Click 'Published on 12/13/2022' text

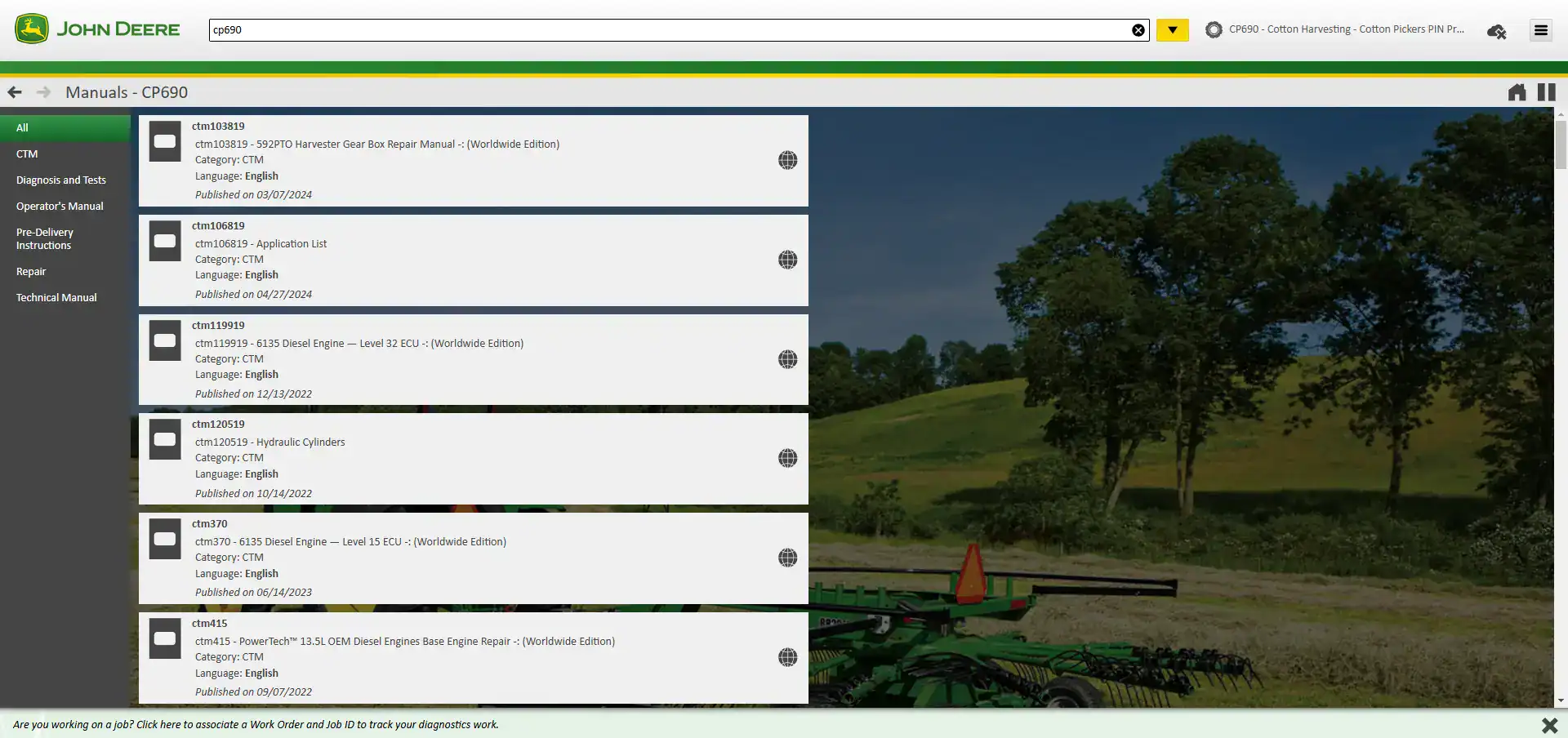[x=253, y=394]
